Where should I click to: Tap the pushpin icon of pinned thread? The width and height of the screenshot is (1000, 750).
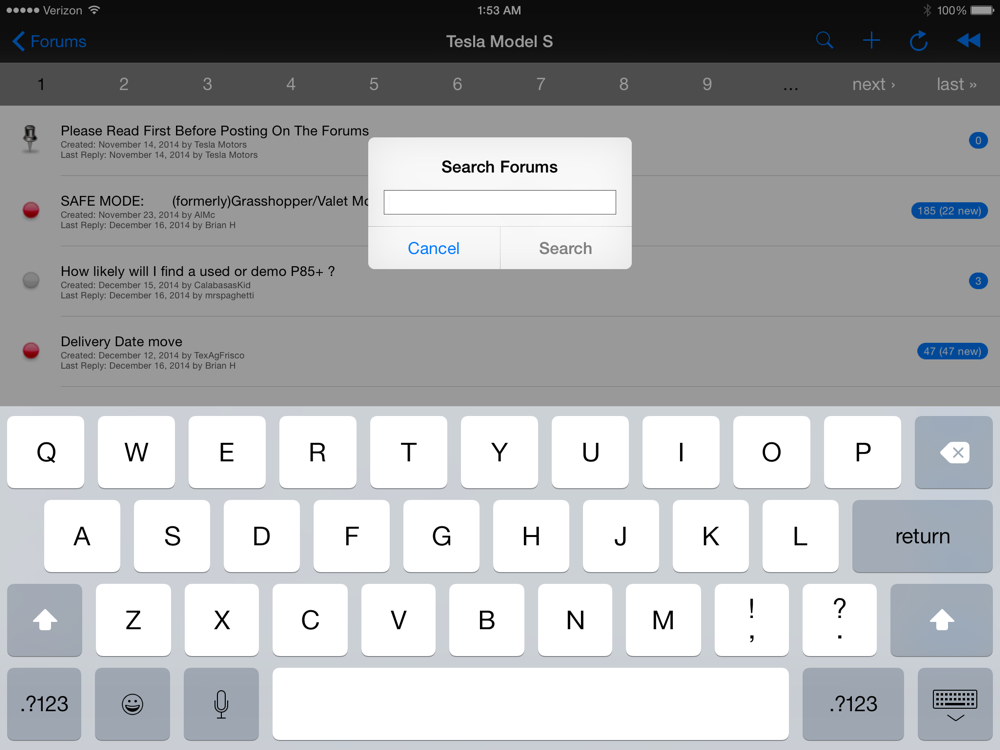pos(30,139)
